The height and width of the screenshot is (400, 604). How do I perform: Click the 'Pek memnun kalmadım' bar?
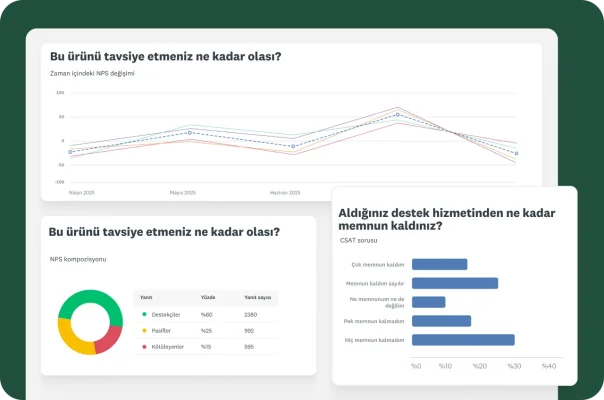coord(441,321)
